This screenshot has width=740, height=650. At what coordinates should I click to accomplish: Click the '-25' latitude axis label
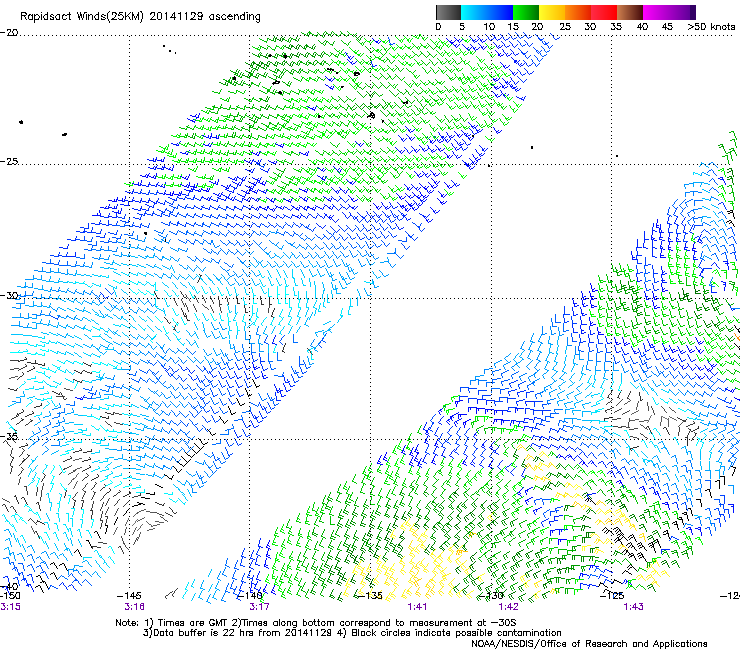click(x=9, y=161)
